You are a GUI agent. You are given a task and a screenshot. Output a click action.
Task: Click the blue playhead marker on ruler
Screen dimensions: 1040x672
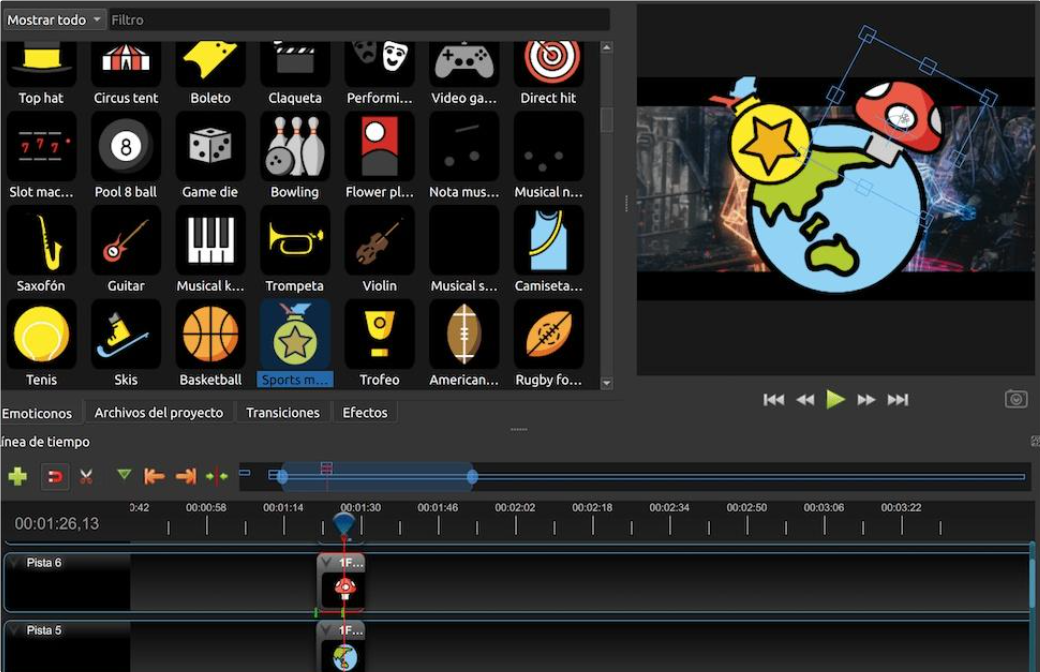(x=343, y=523)
